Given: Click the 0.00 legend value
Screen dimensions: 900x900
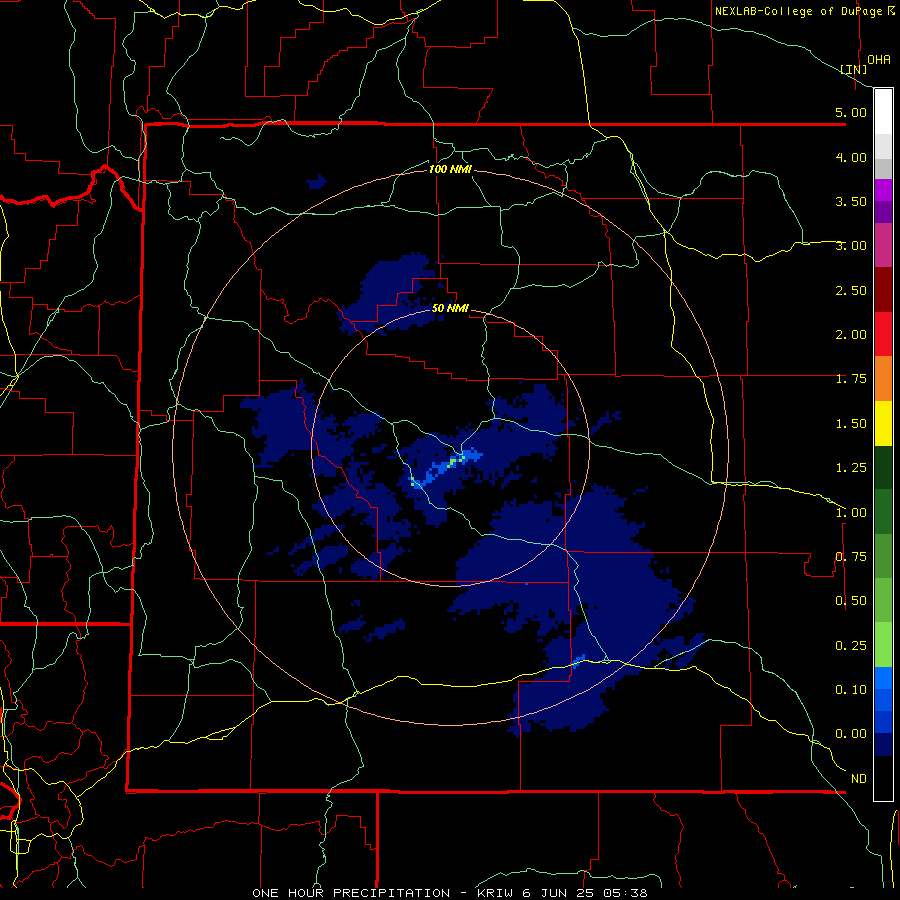Looking at the screenshot, I should [851, 734].
